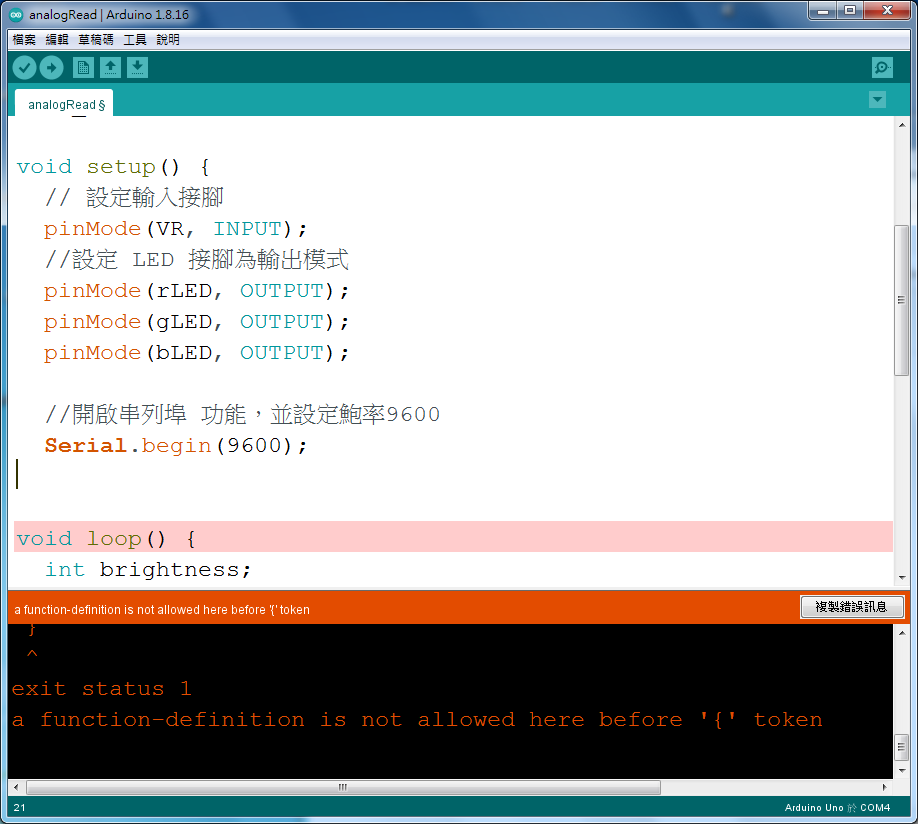918x824 pixels.
Task: Click 'exit status 1' in console
Action: click(x=101, y=689)
